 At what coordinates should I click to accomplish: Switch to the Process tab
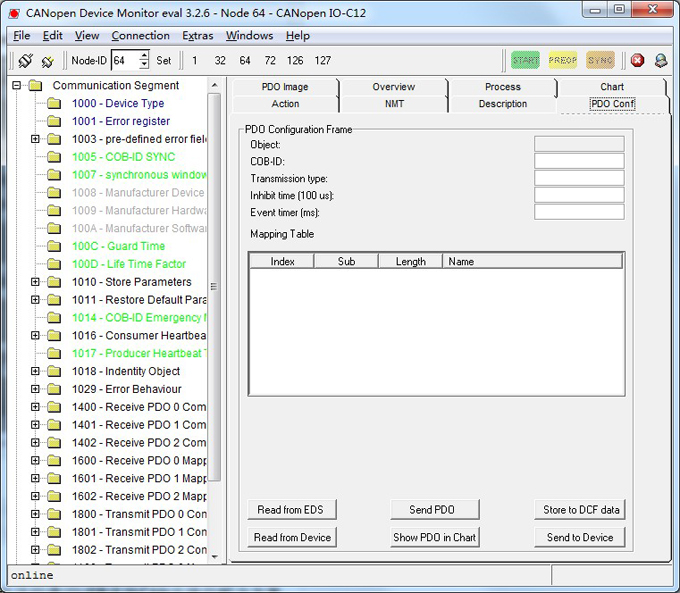503,87
